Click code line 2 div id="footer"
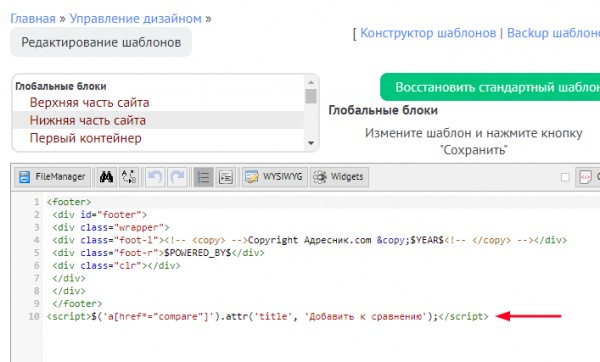The height and width of the screenshot is (362, 600). (99, 214)
